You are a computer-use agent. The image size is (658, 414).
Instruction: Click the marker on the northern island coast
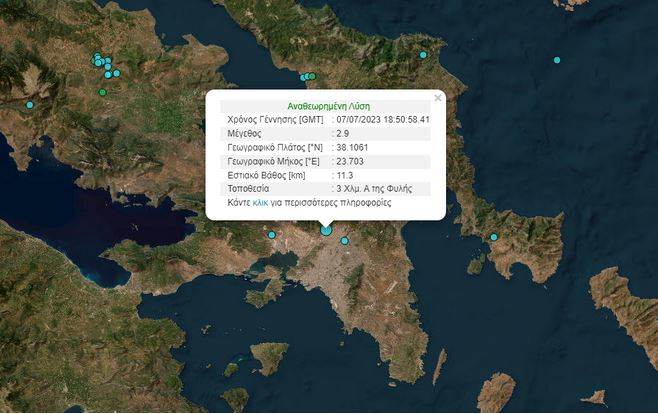[x=423, y=55]
